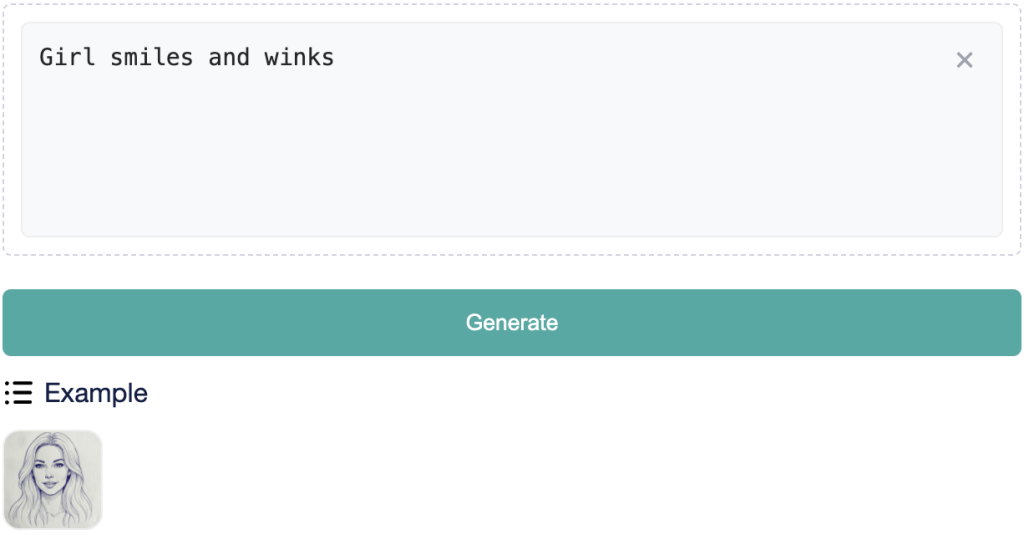Screen dimensions: 1024x535
Task: Click the "Example" heading text
Action: 96,393
